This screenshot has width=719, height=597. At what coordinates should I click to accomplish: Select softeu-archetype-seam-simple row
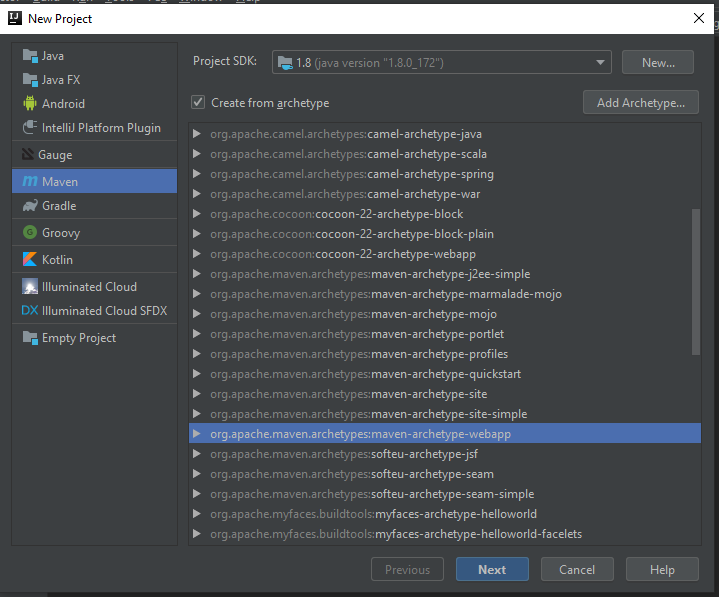tap(445, 494)
